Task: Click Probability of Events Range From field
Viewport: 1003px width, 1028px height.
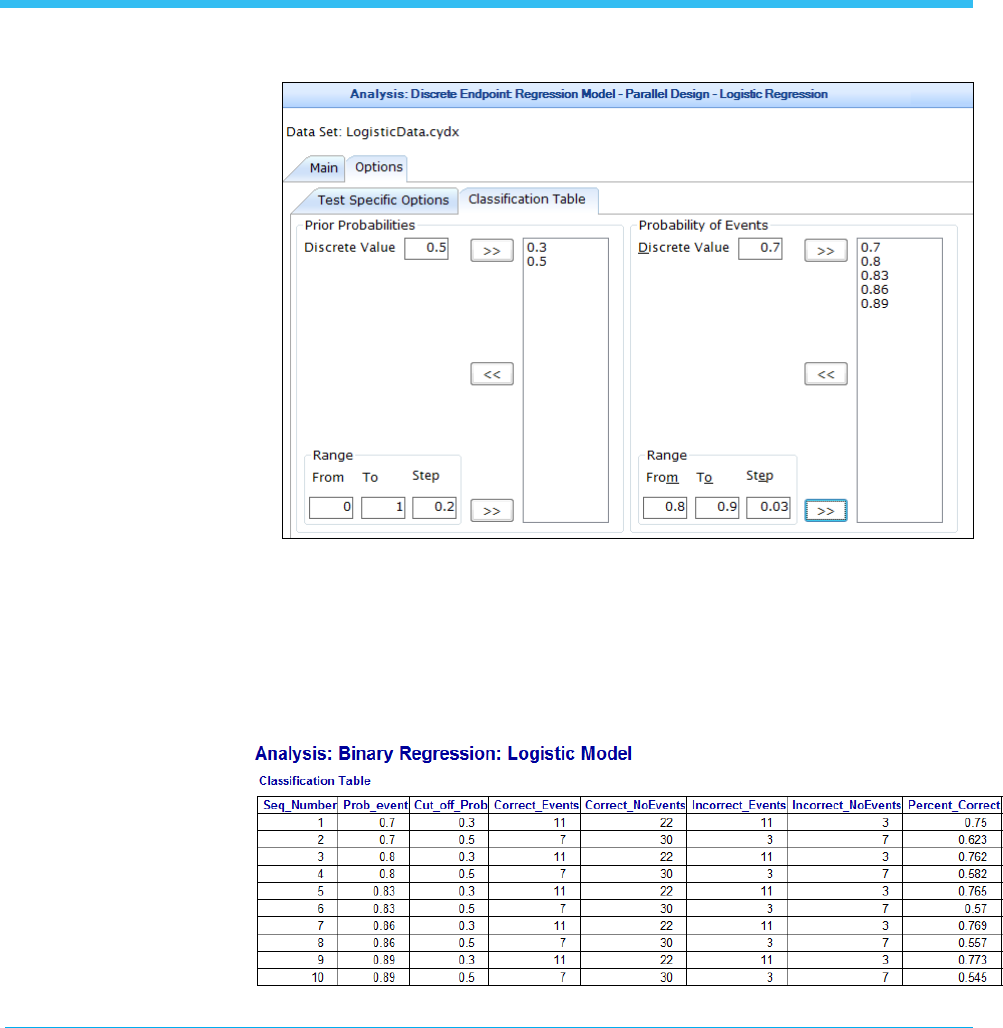Action: click(665, 507)
